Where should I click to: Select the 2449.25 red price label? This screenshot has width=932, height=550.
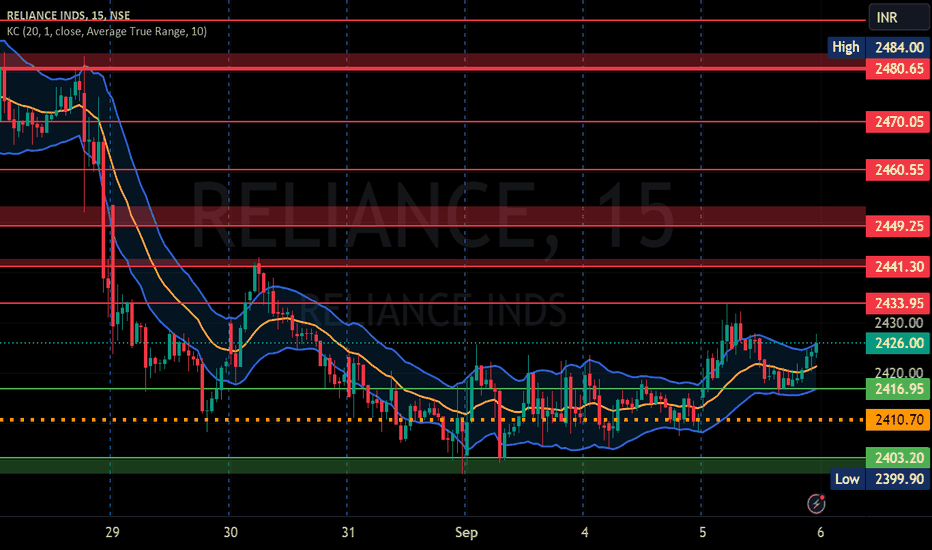tap(899, 226)
